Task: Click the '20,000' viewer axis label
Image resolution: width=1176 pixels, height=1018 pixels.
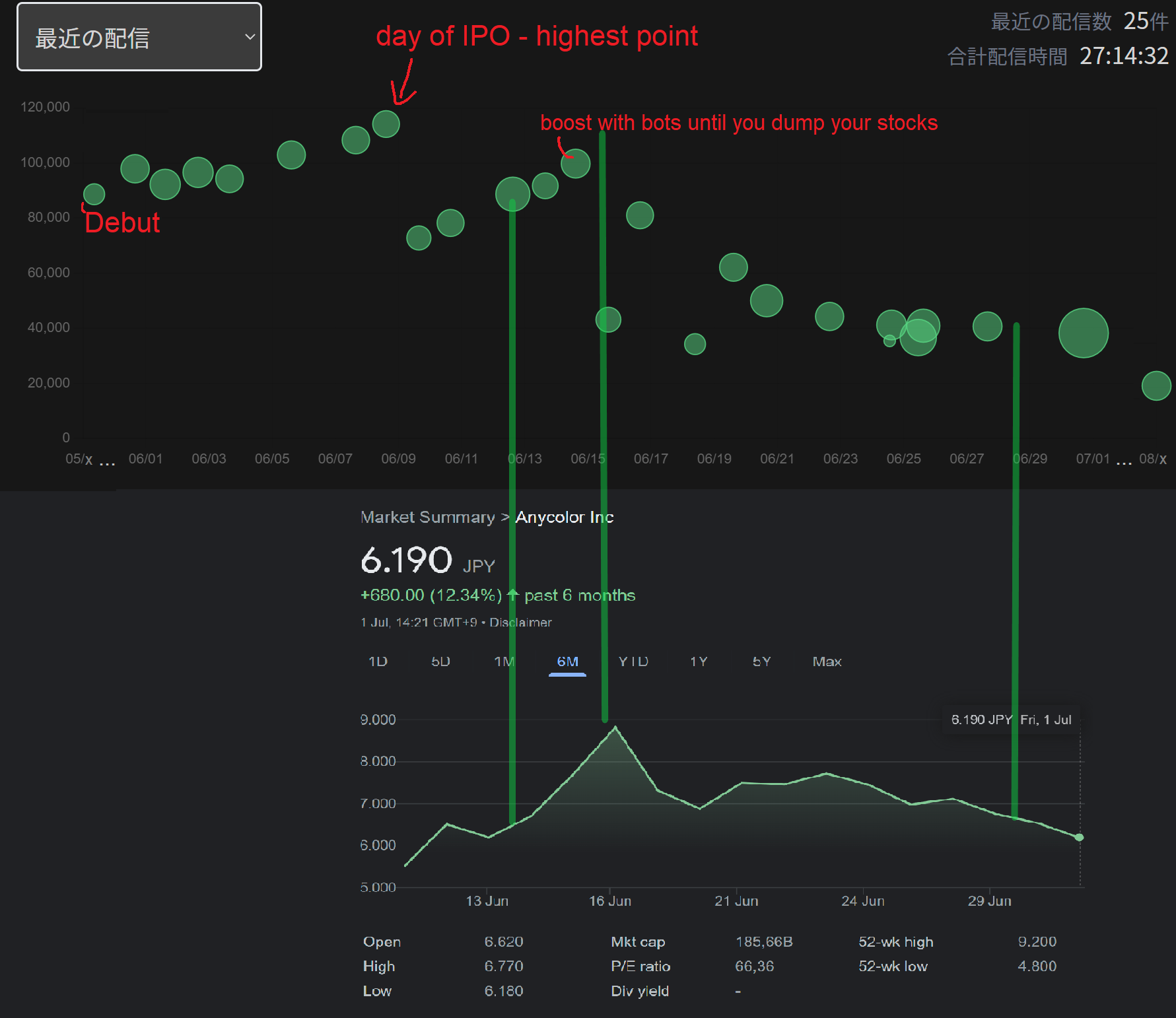Action: coord(48,383)
